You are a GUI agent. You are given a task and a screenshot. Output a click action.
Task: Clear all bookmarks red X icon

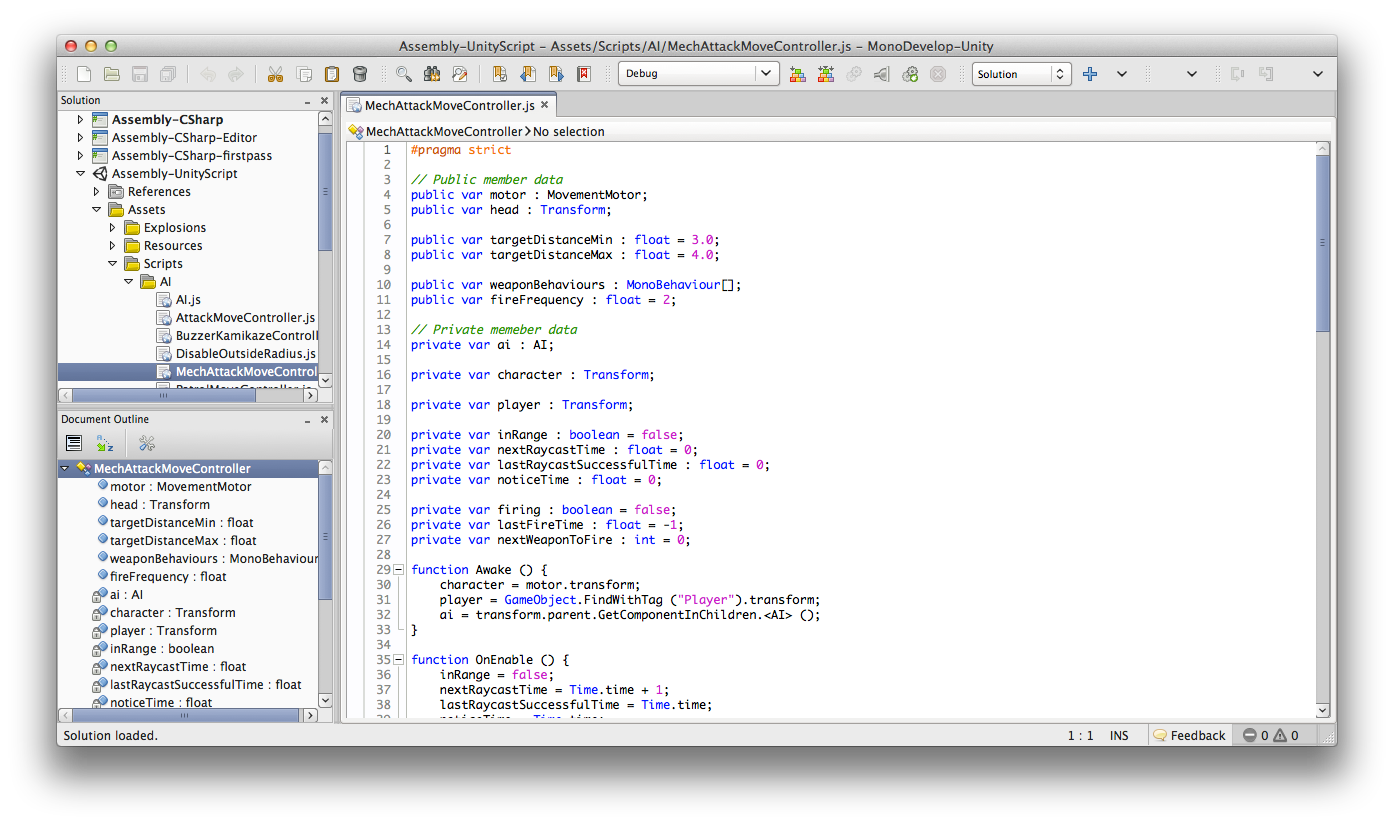[584, 74]
